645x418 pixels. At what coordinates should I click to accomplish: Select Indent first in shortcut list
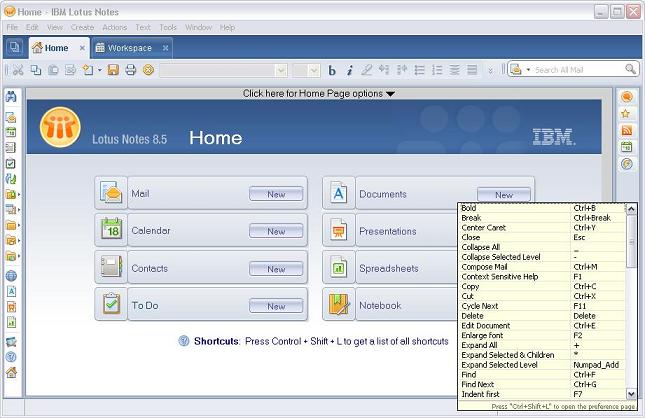(542, 394)
